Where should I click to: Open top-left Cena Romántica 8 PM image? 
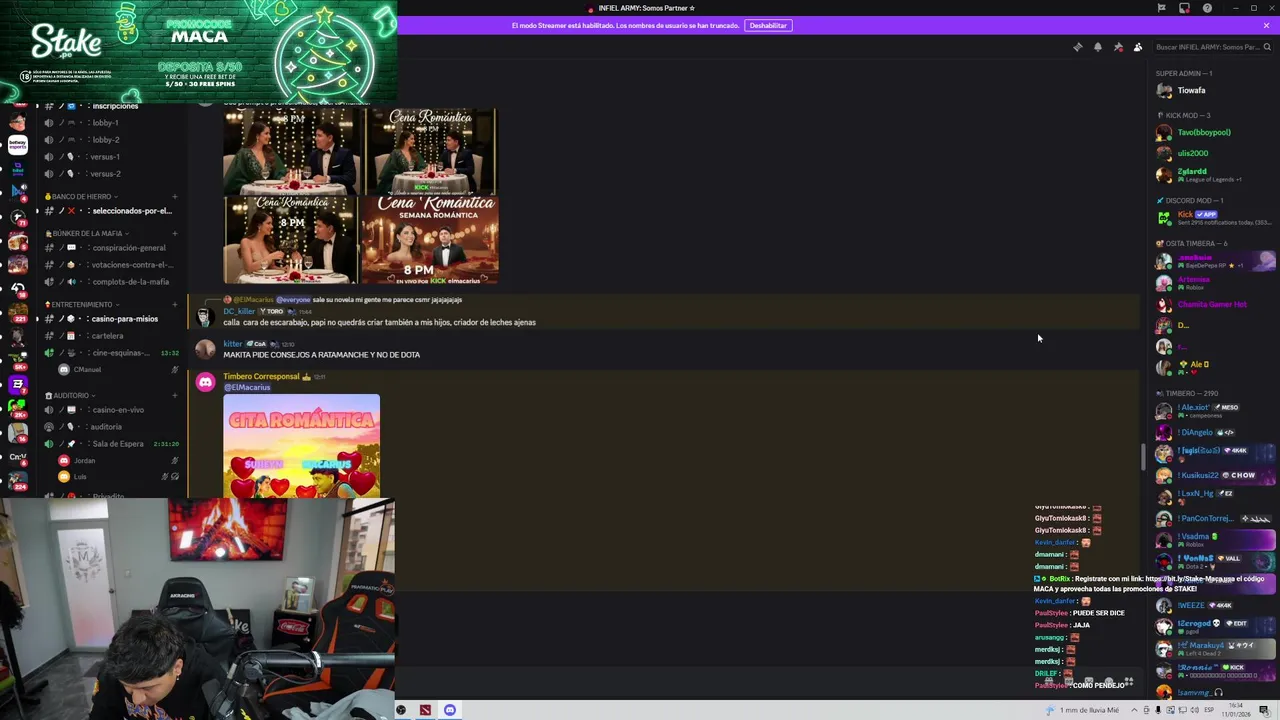[x=291, y=151]
